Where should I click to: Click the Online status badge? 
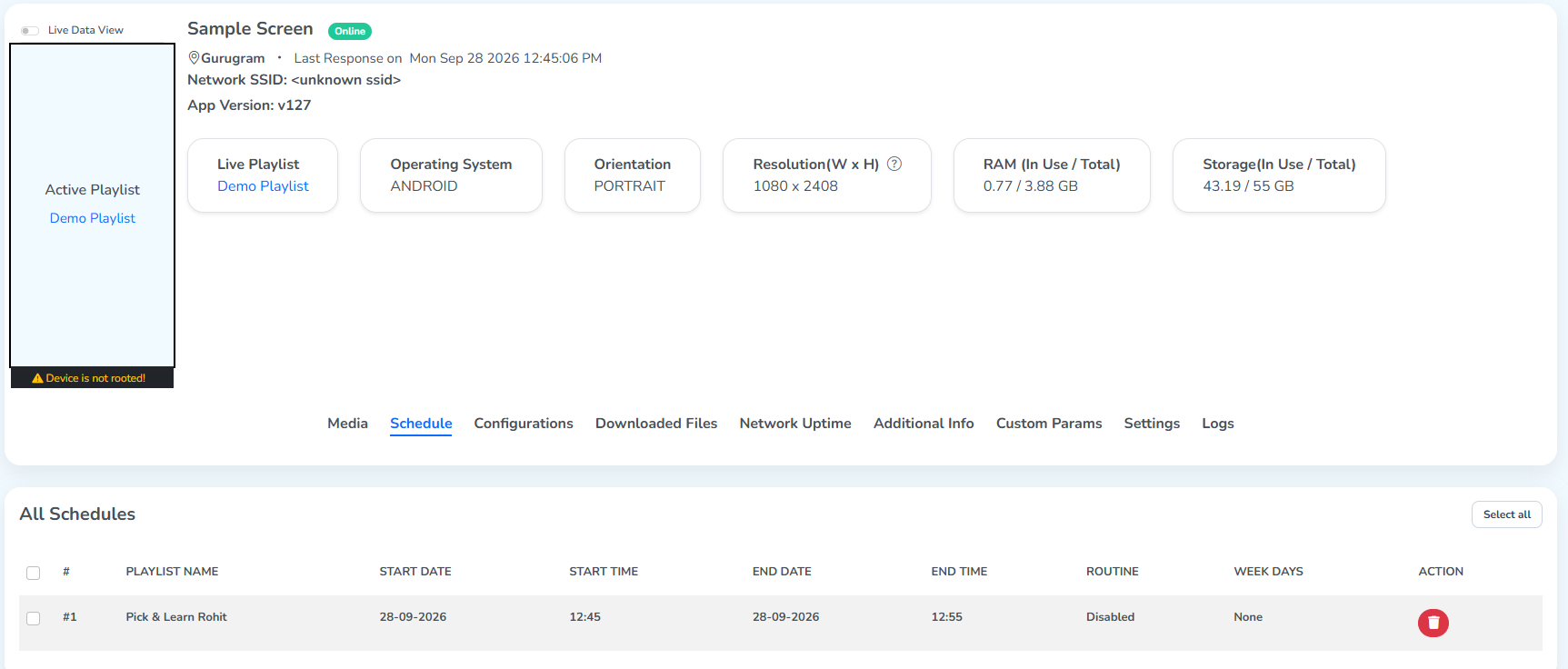pyautogui.click(x=350, y=31)
